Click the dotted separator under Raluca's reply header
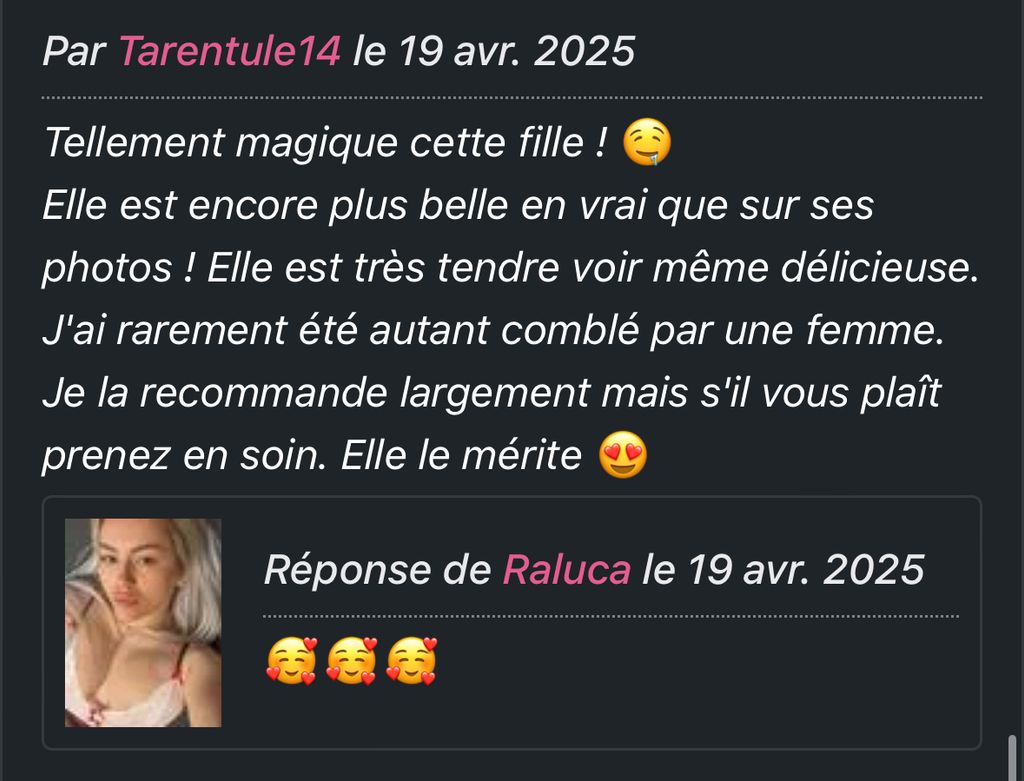The image size is (1024, 781). point(611,616)
